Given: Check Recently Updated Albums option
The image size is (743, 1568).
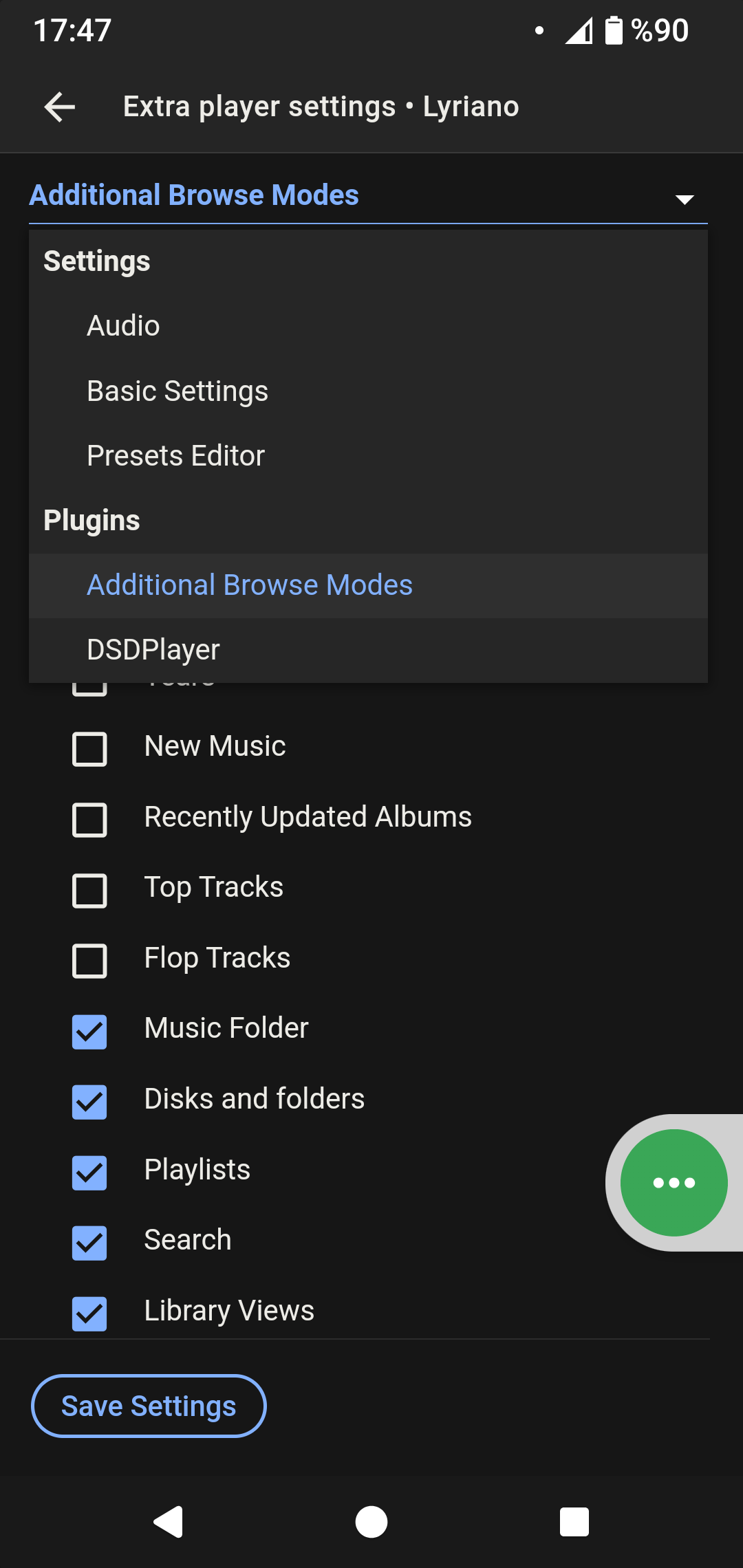Looking at the screenshot, I should point(89,819).
